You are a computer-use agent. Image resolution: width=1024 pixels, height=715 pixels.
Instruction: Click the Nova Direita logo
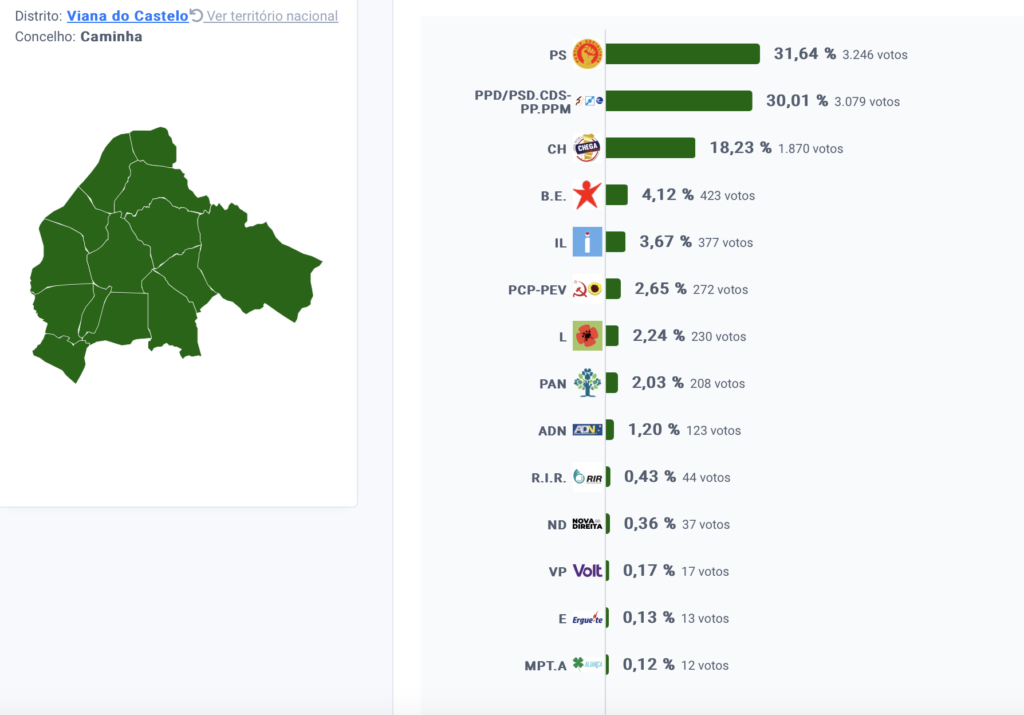[587, 524]
